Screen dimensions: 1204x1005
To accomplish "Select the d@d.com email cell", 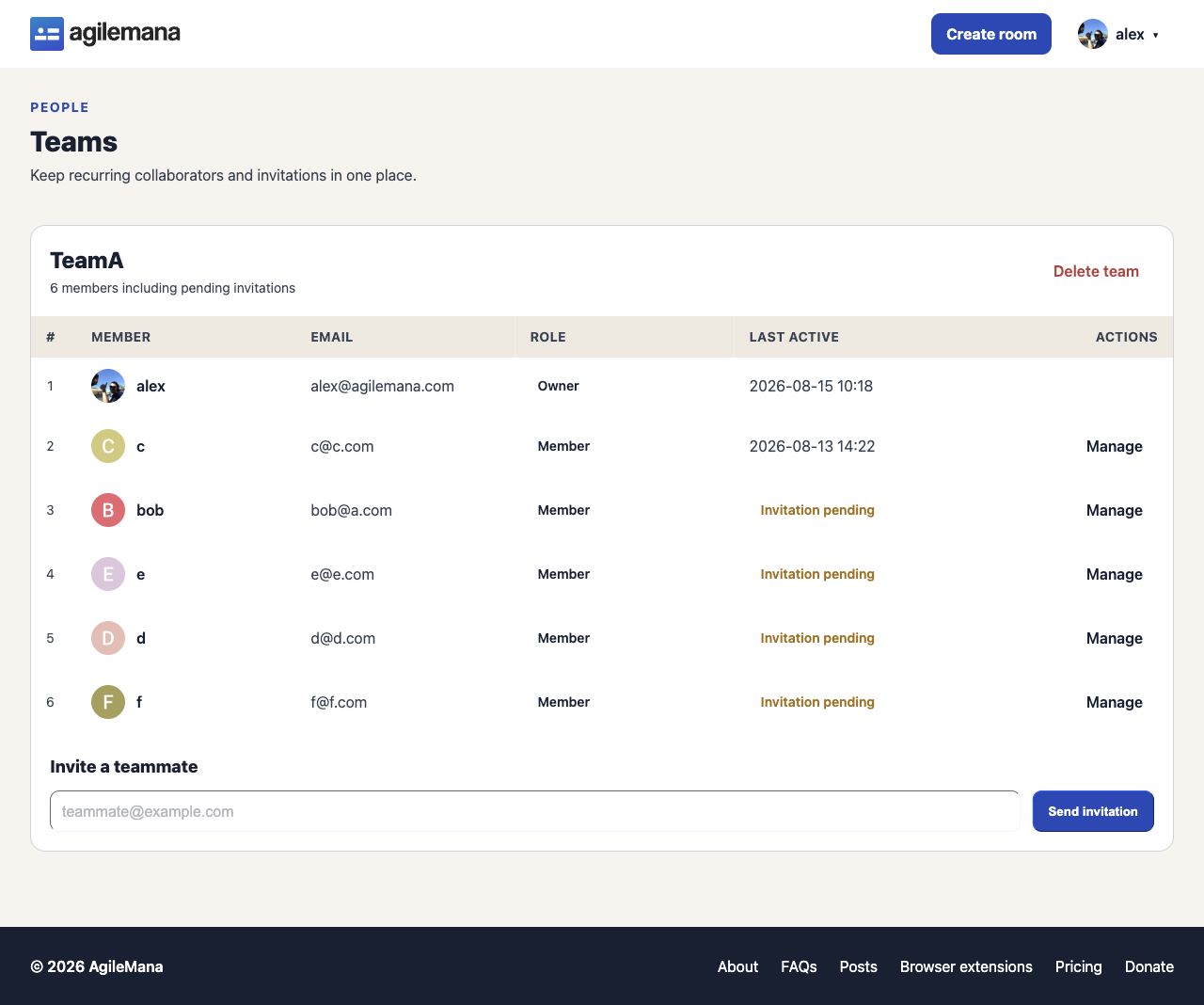I will click(342, 638).
